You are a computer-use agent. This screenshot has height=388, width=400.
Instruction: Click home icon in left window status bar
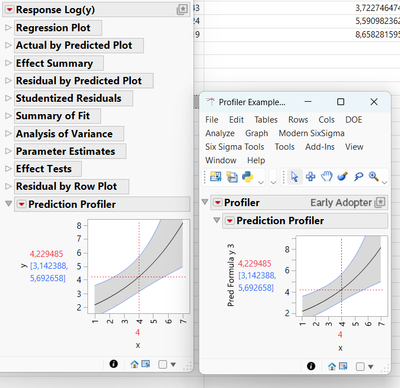coord(134,364)
